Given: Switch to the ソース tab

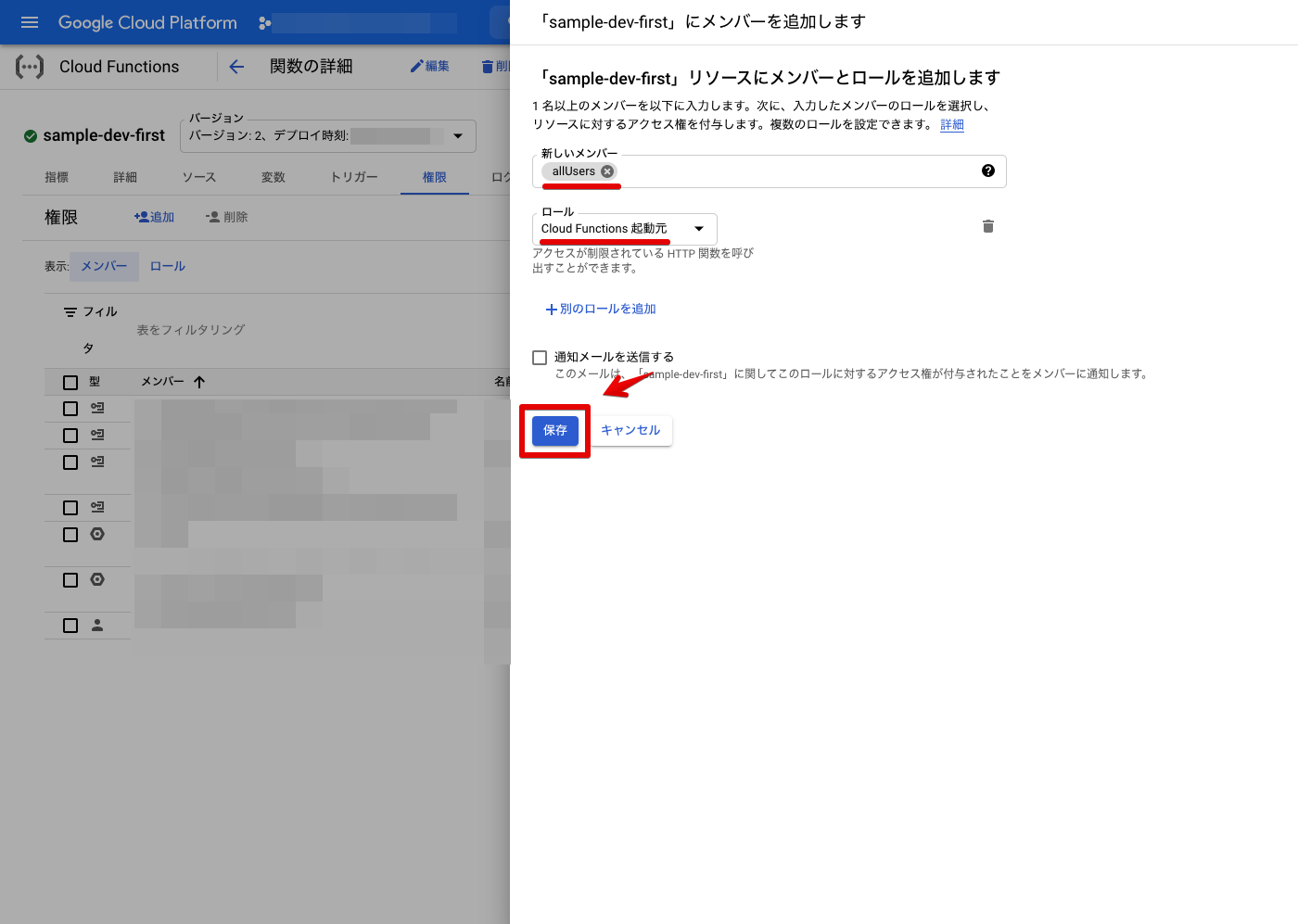Looking at the screenshot, I should click(198, 177).
